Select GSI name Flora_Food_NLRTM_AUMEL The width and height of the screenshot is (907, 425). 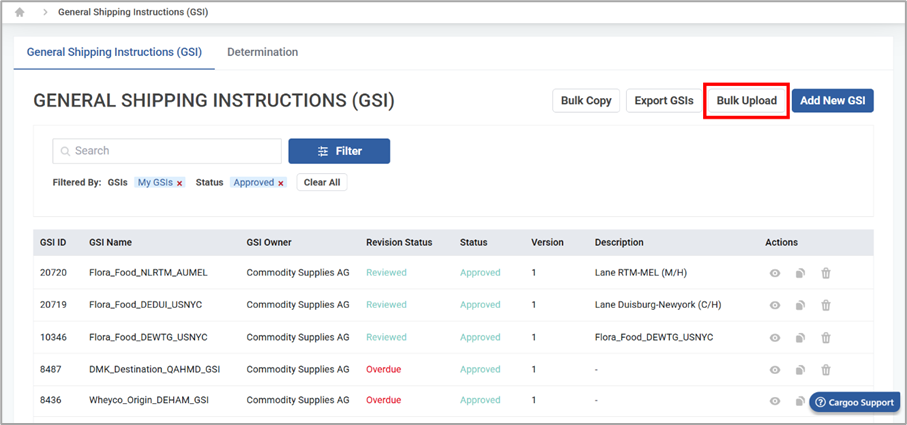click(x=148, y=272)
